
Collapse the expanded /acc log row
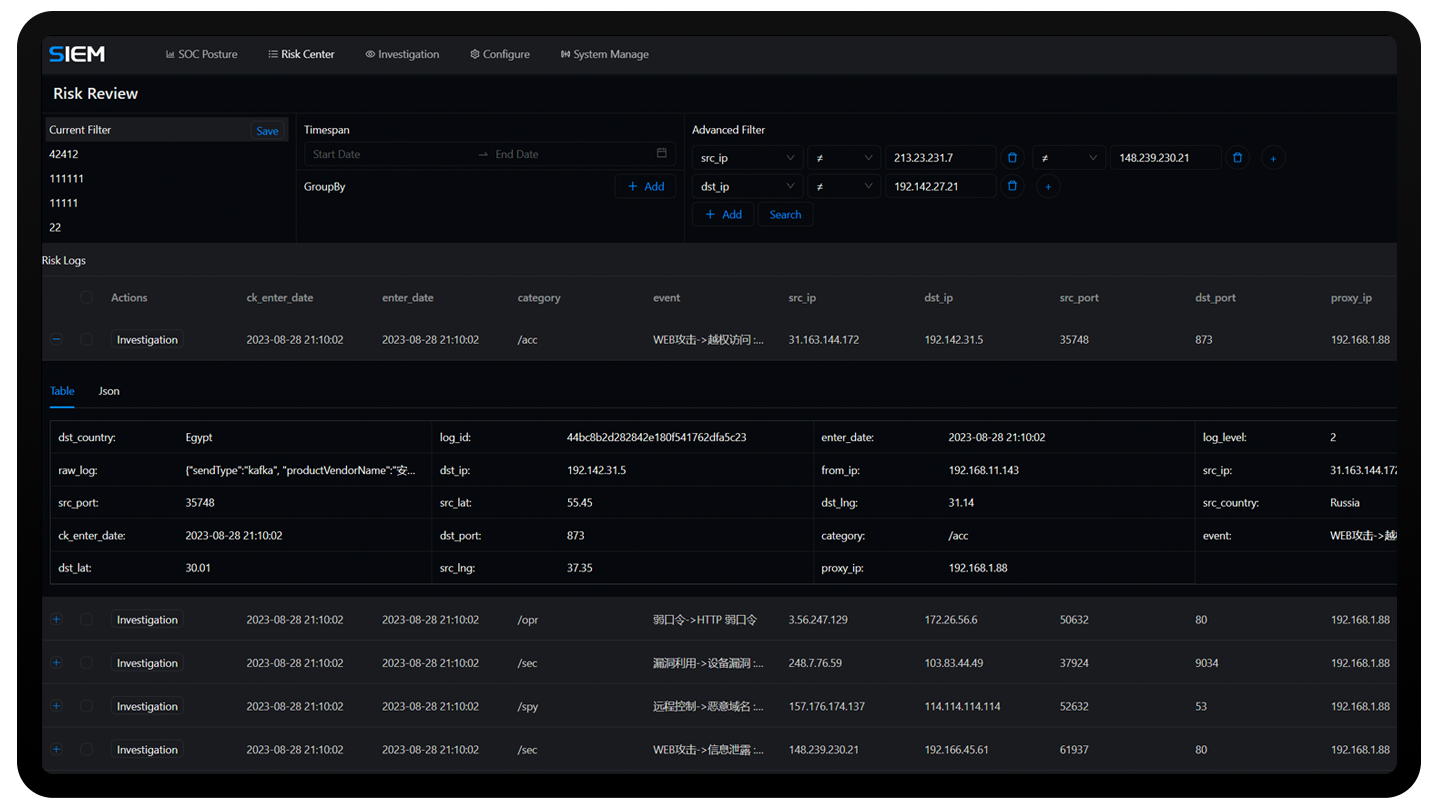coord(56,340)
